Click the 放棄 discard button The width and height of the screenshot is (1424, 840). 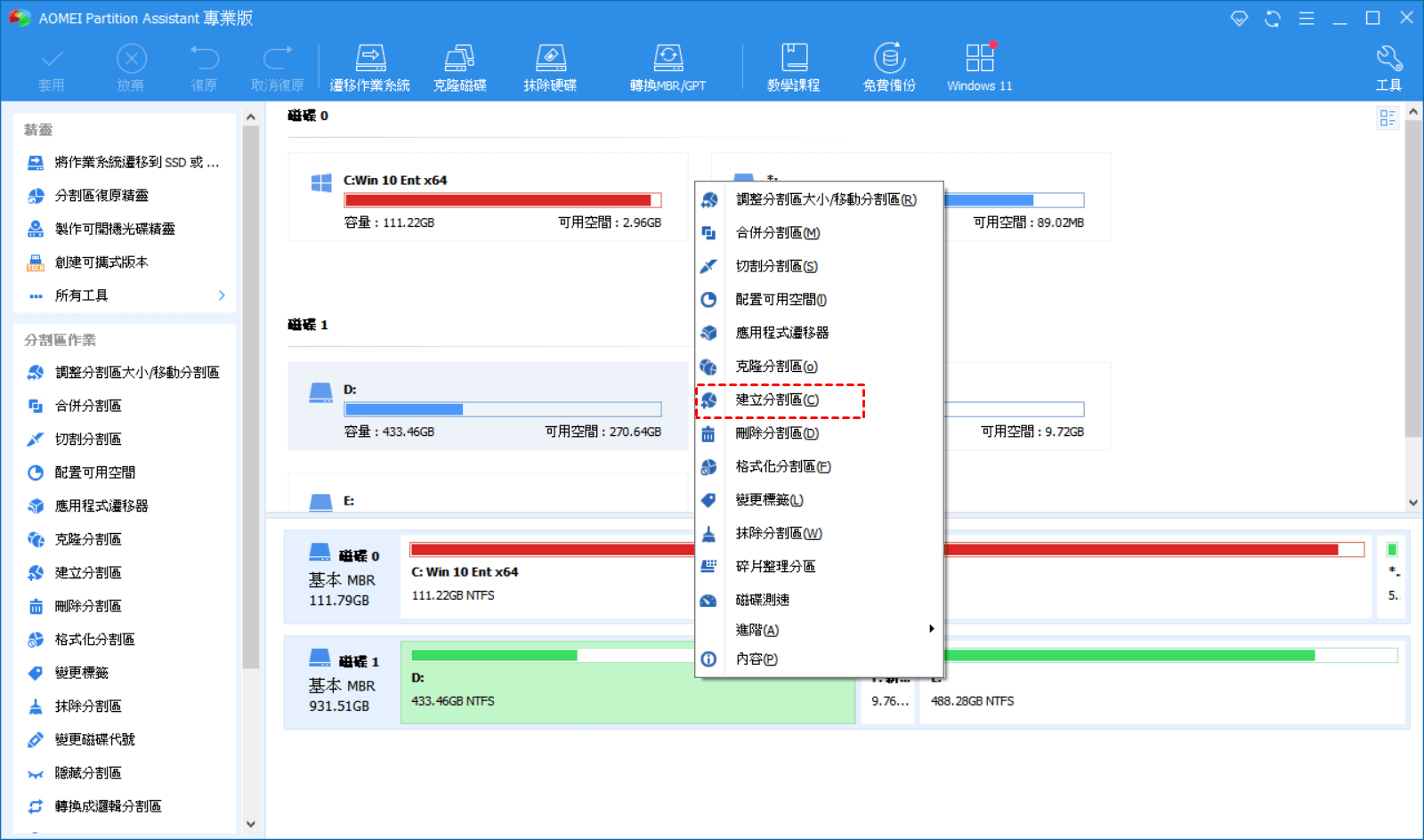[131, 69]
